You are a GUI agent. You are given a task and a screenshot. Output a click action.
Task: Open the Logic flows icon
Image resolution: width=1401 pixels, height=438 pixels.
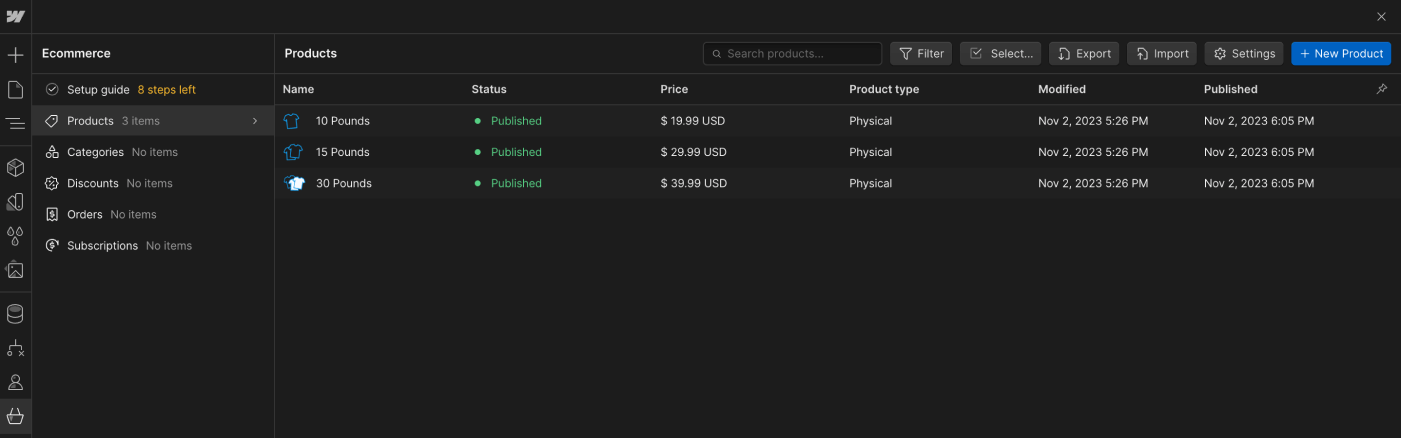point(15,348)
